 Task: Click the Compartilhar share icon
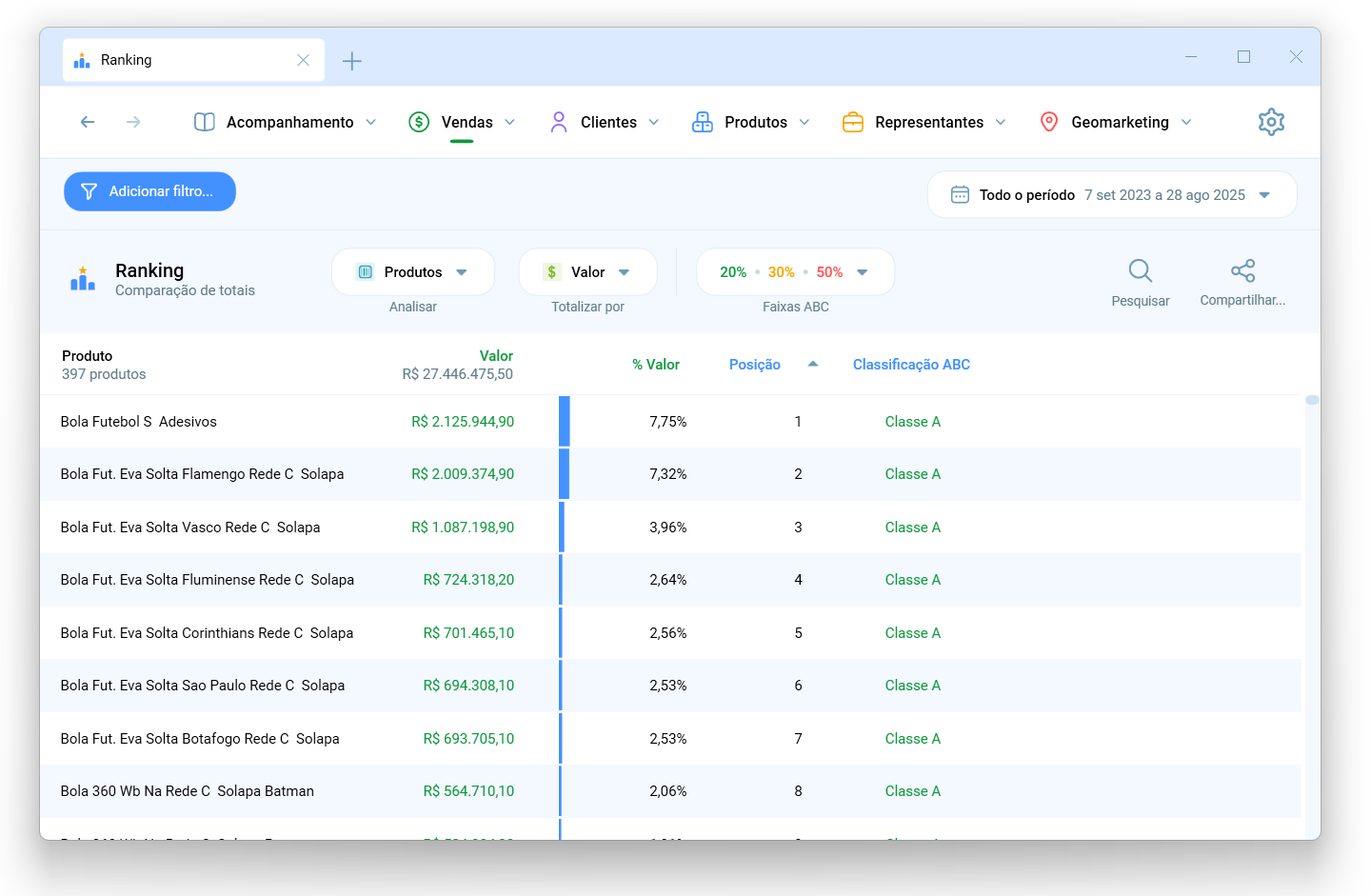pyautogui.click(x=1242, y=270)
